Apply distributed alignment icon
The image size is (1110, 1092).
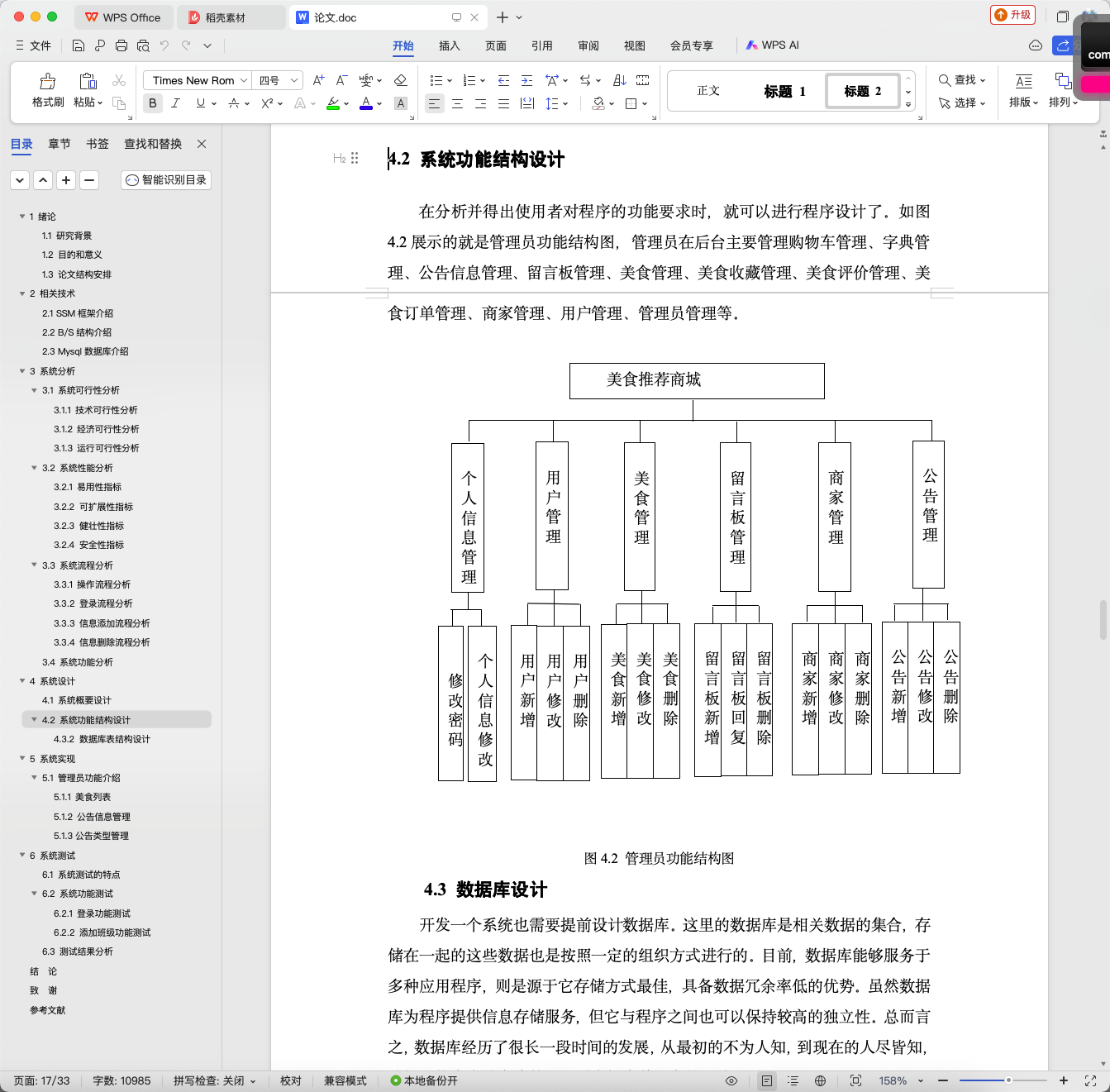pos(526,103)
